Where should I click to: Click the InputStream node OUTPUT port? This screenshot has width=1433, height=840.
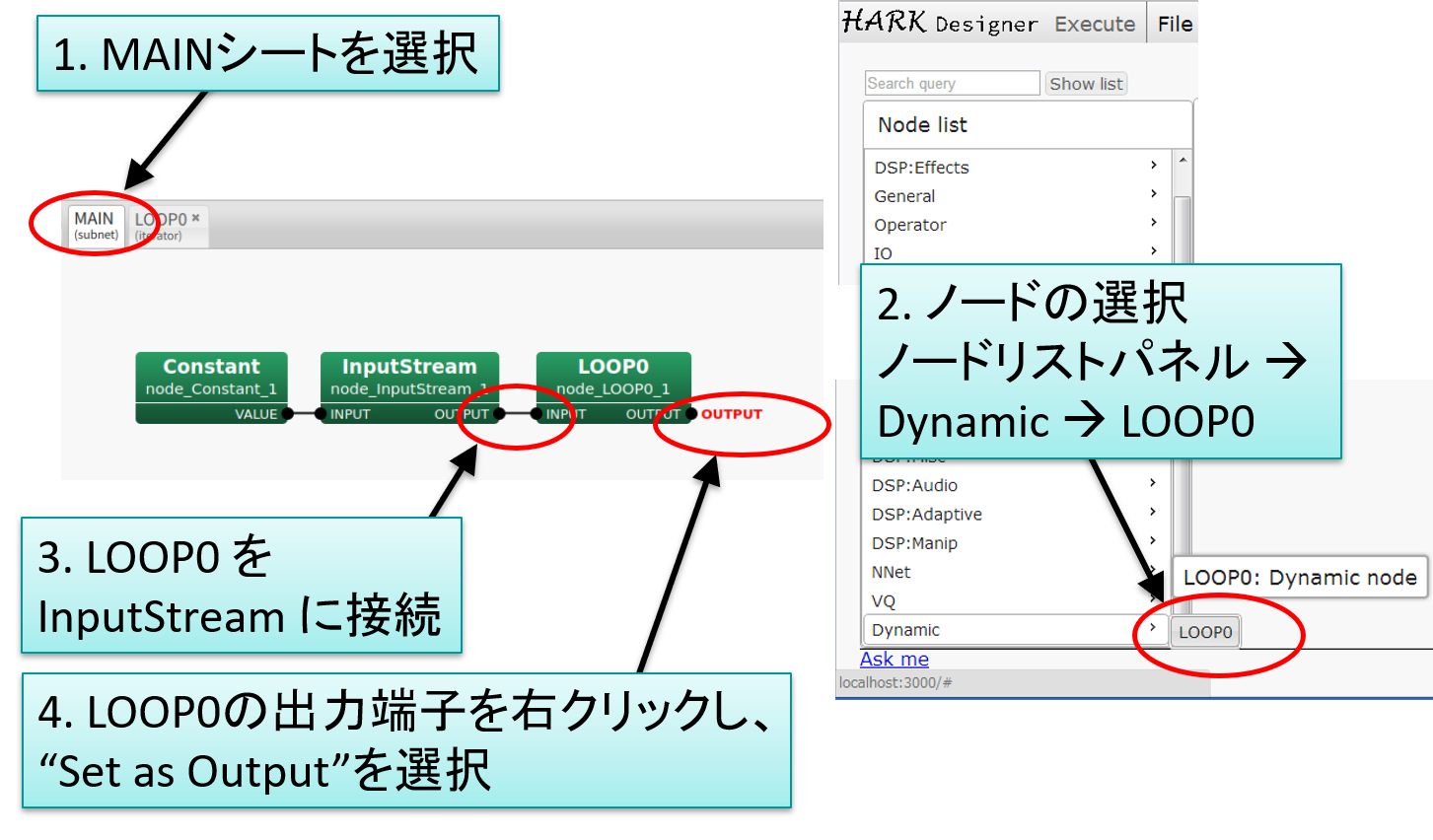point(499,414)
